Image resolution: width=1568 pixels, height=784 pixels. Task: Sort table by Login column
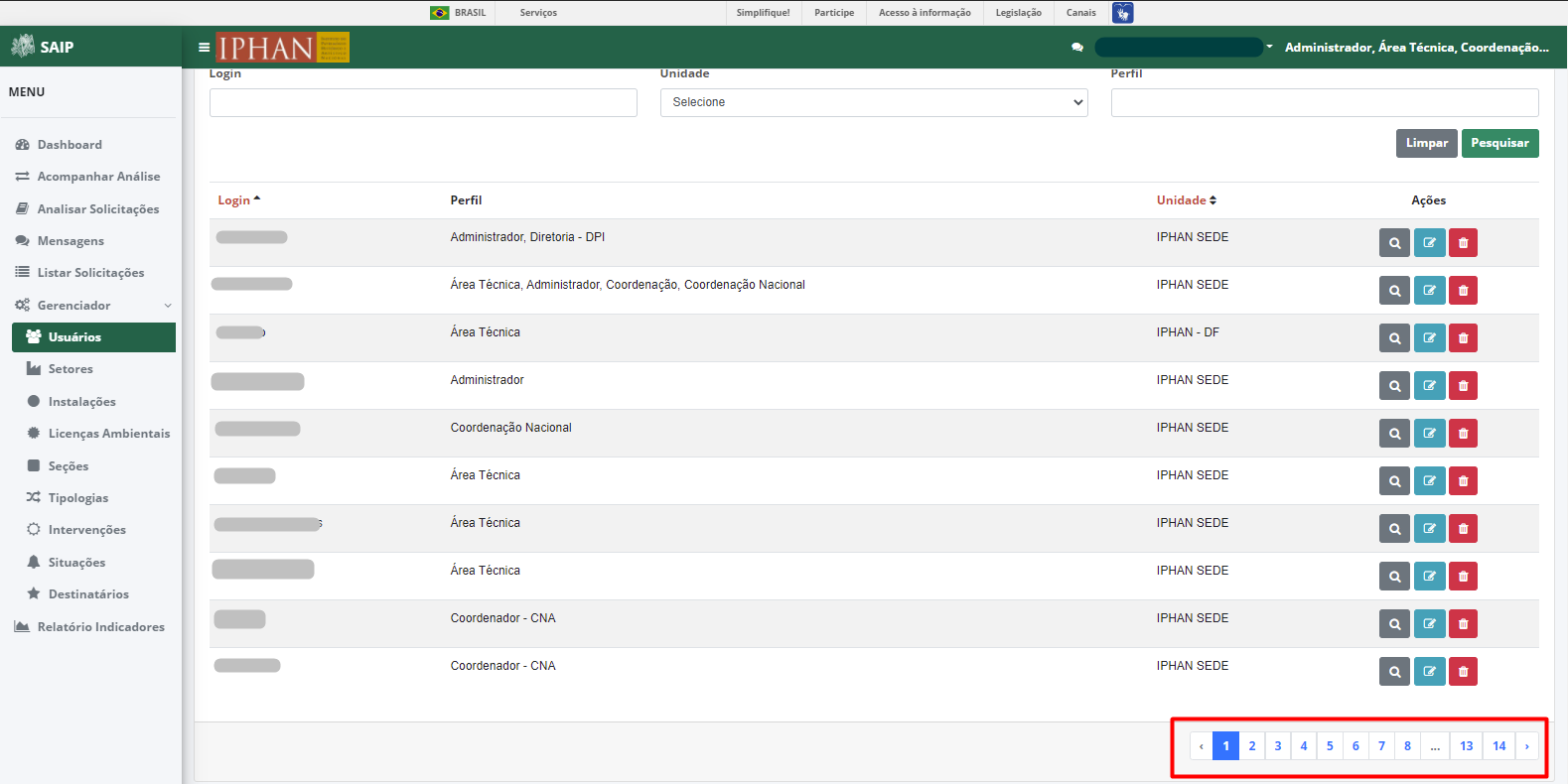pyautogui.click(x=239, y=200)
